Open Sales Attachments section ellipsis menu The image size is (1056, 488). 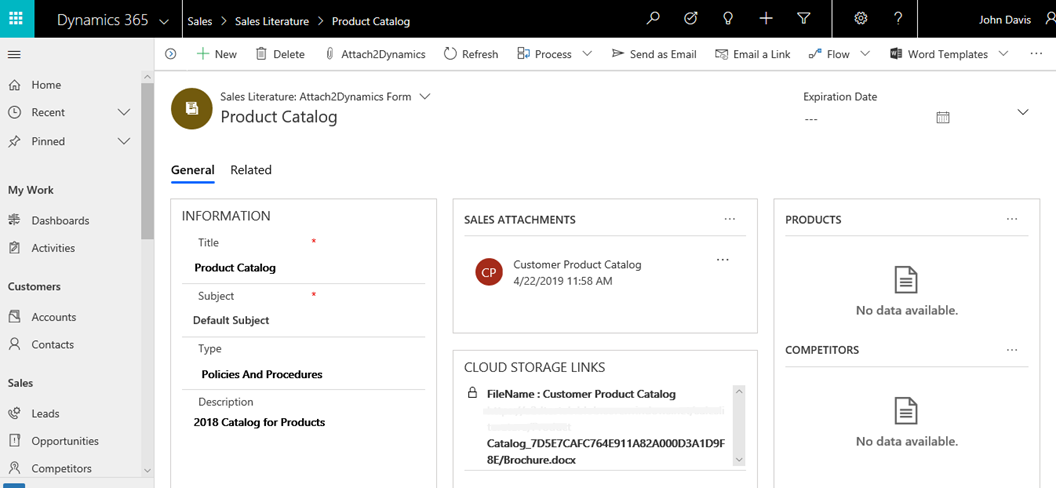(x=730, y=219)
